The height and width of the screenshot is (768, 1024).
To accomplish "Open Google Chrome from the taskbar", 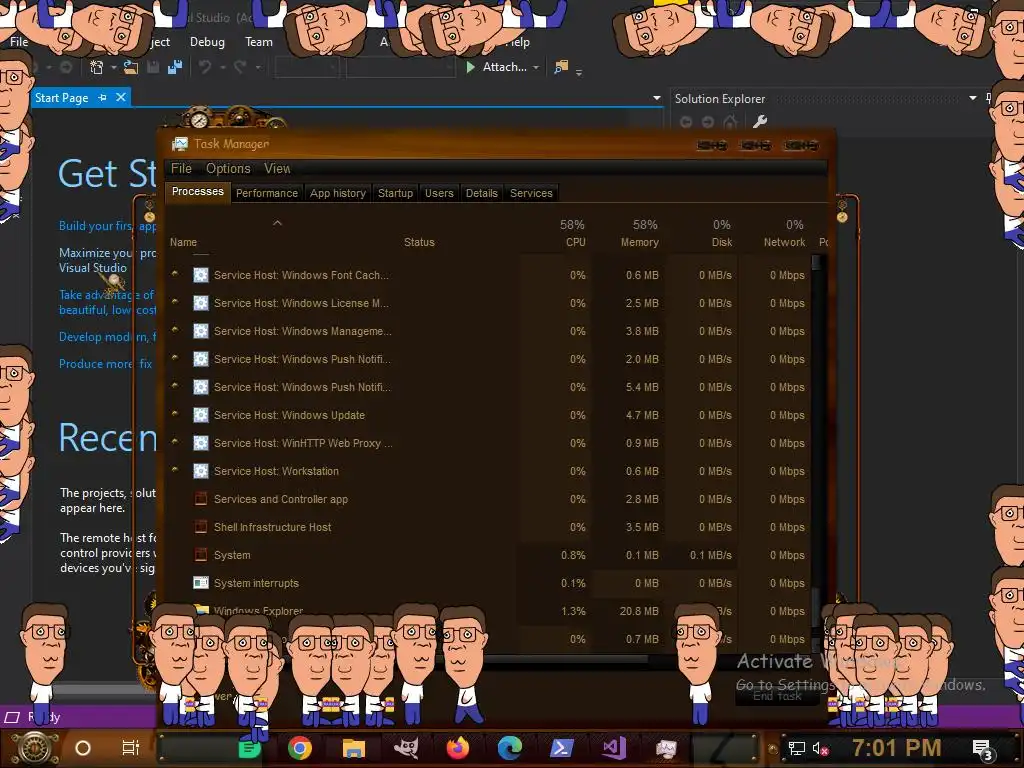I will (x=300, y=748).
